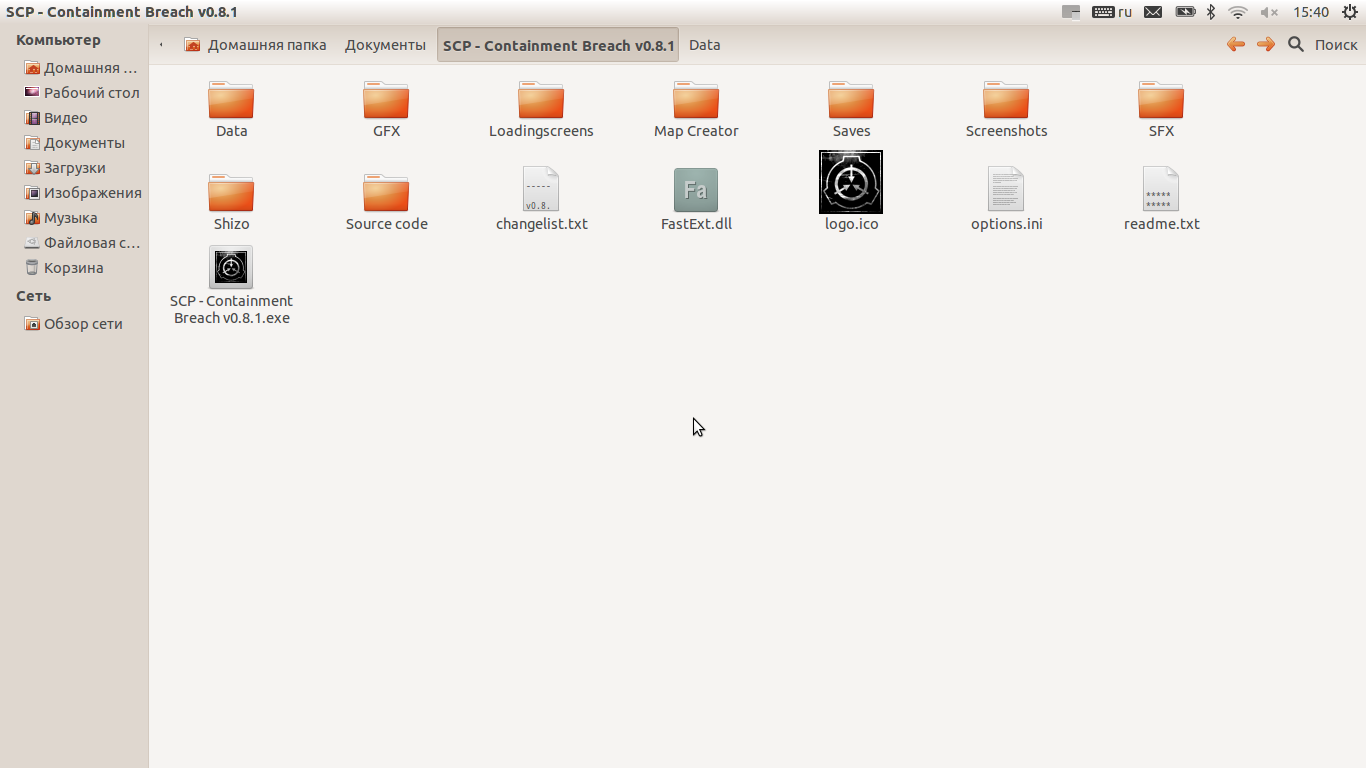
Task: Open the Bluetooth indicator
Action: coord(1210,12)
